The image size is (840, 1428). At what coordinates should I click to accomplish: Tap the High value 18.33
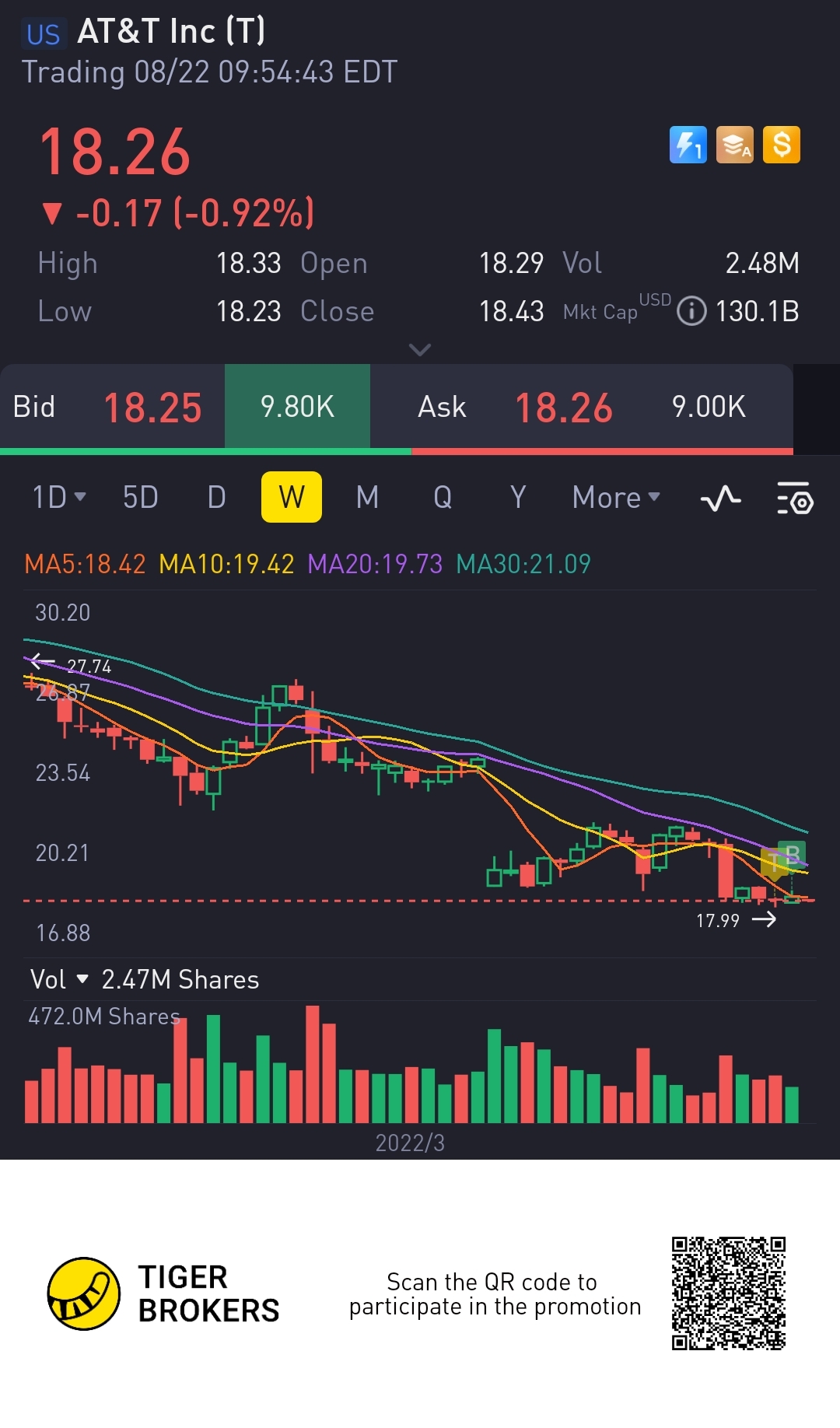248,264
